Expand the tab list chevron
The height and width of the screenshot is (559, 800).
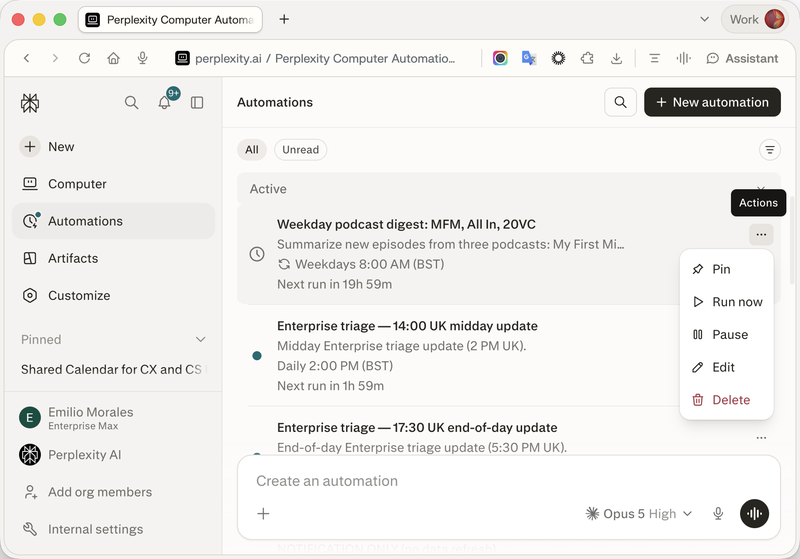[x=705, y=19]
